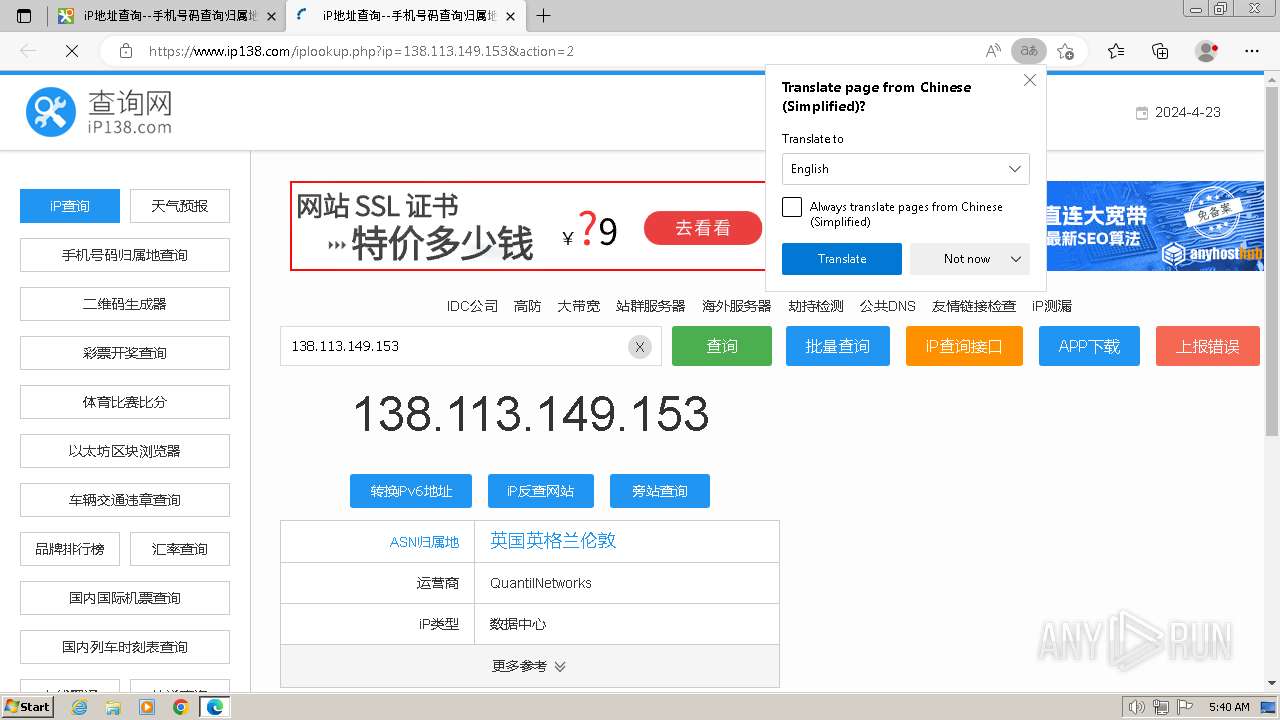1280x720 pixels.
Task: Click the browser address bar URL
Action: 361,51
